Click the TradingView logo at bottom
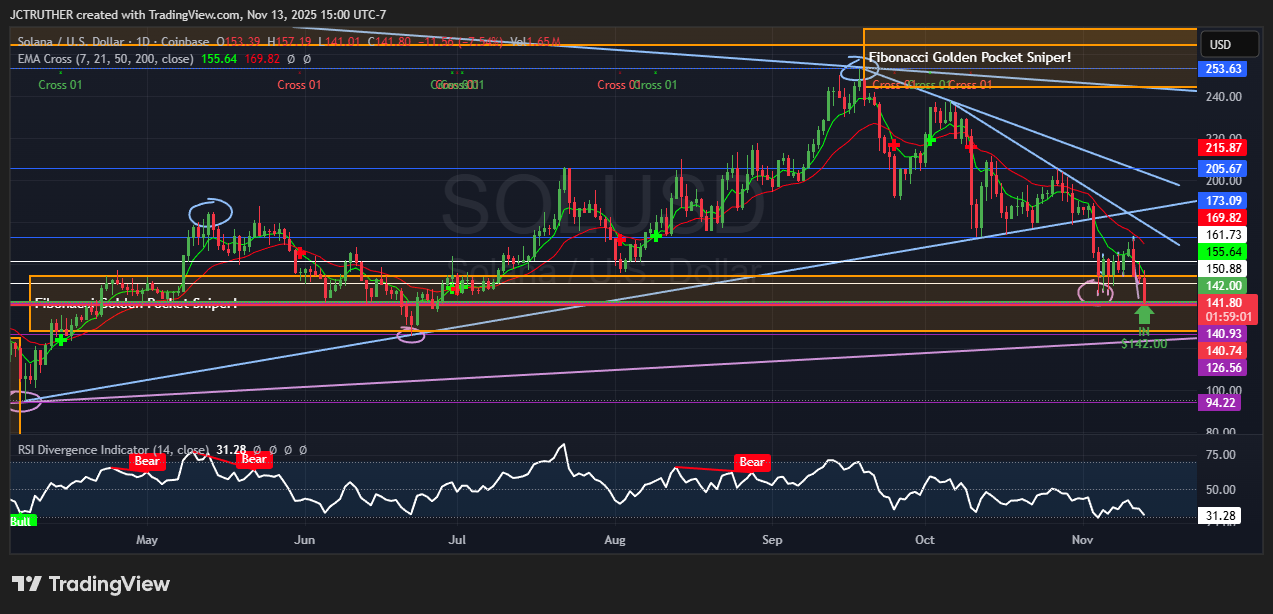This screenshot has width=1273, height=614. 91,584
